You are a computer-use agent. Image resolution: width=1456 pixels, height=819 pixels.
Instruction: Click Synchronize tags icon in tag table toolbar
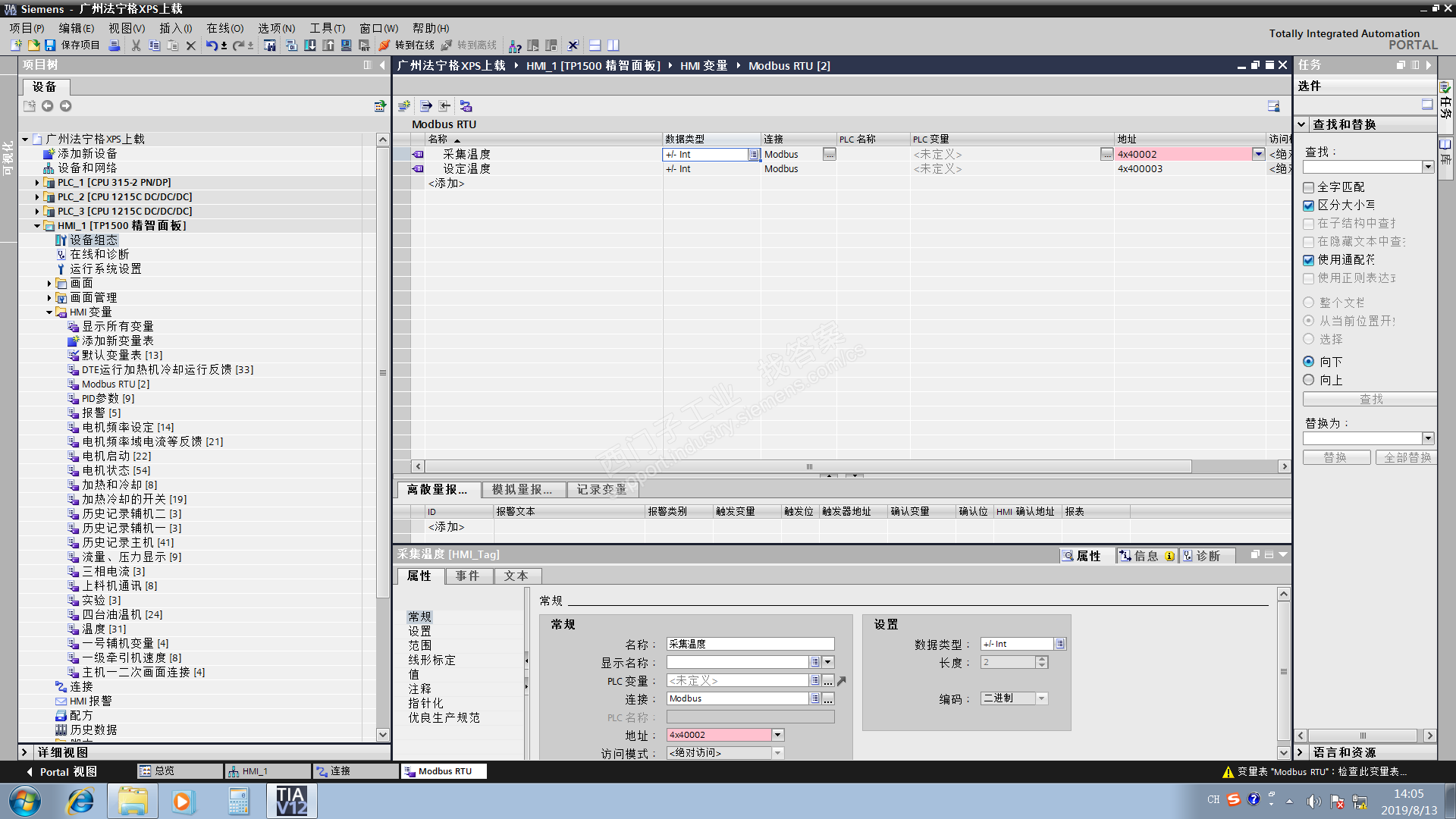[x=466, y=106]
